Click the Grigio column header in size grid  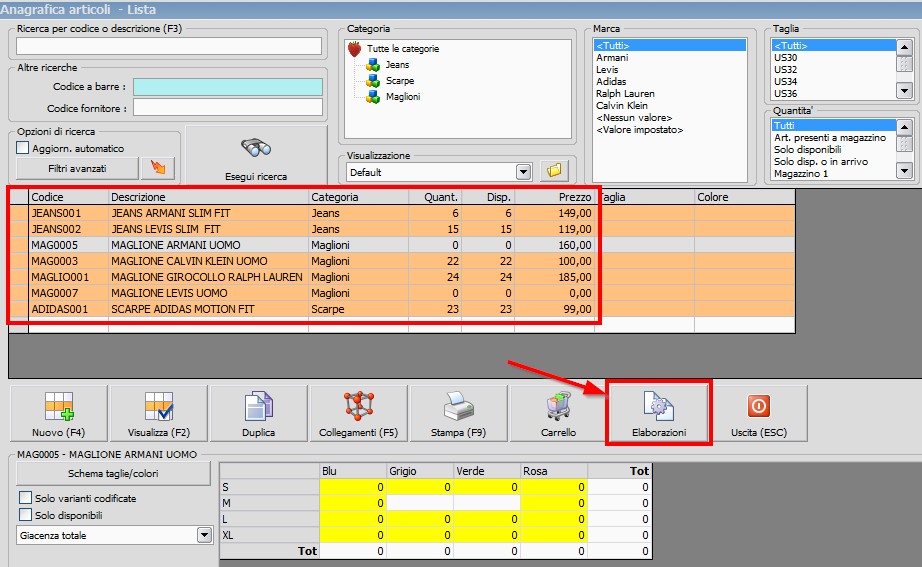[419, 471]
